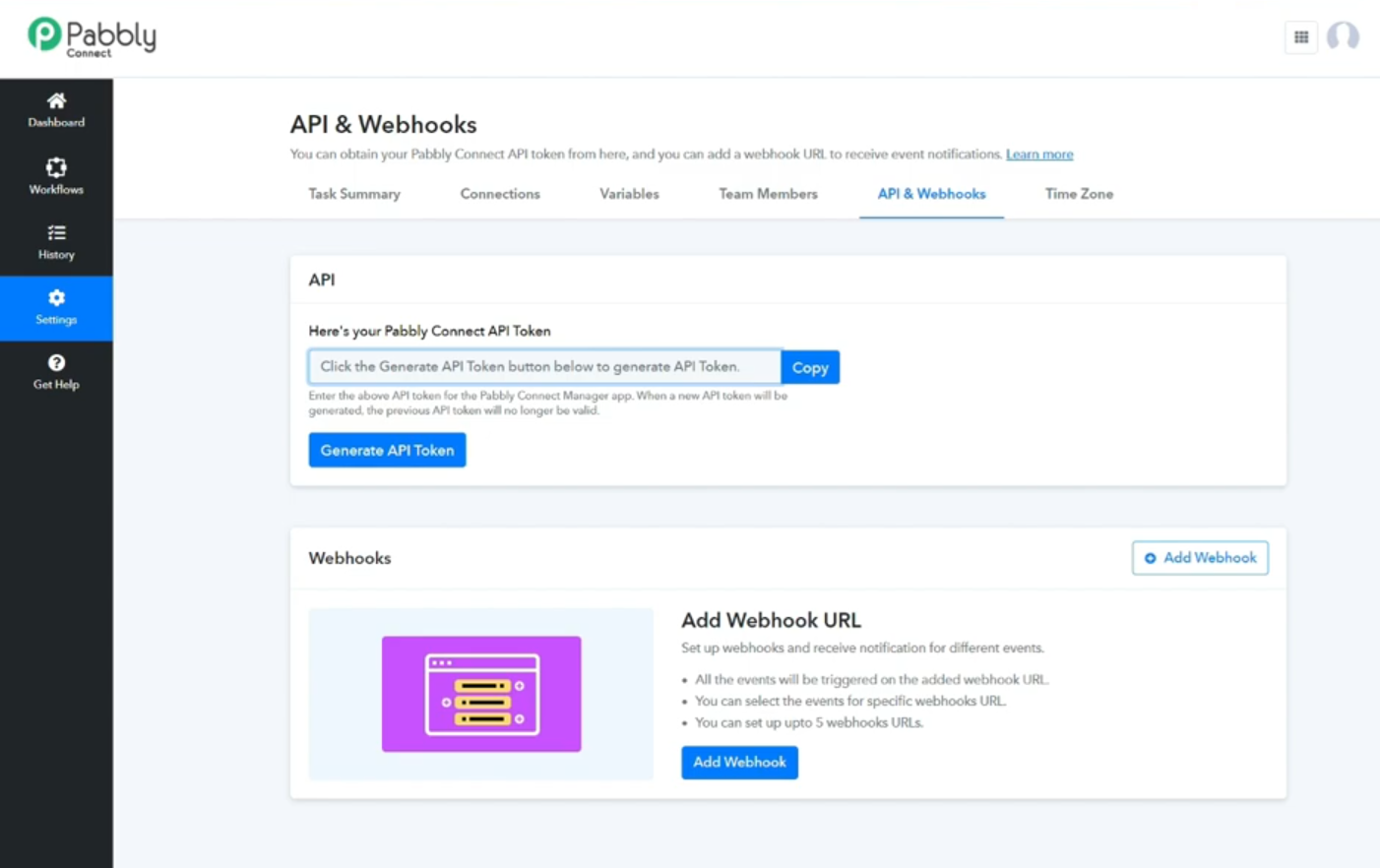The width and height of the screenshot is (1380, 868).
Task: Click the 'Add Webhook URL' heading
Action: 771,620
